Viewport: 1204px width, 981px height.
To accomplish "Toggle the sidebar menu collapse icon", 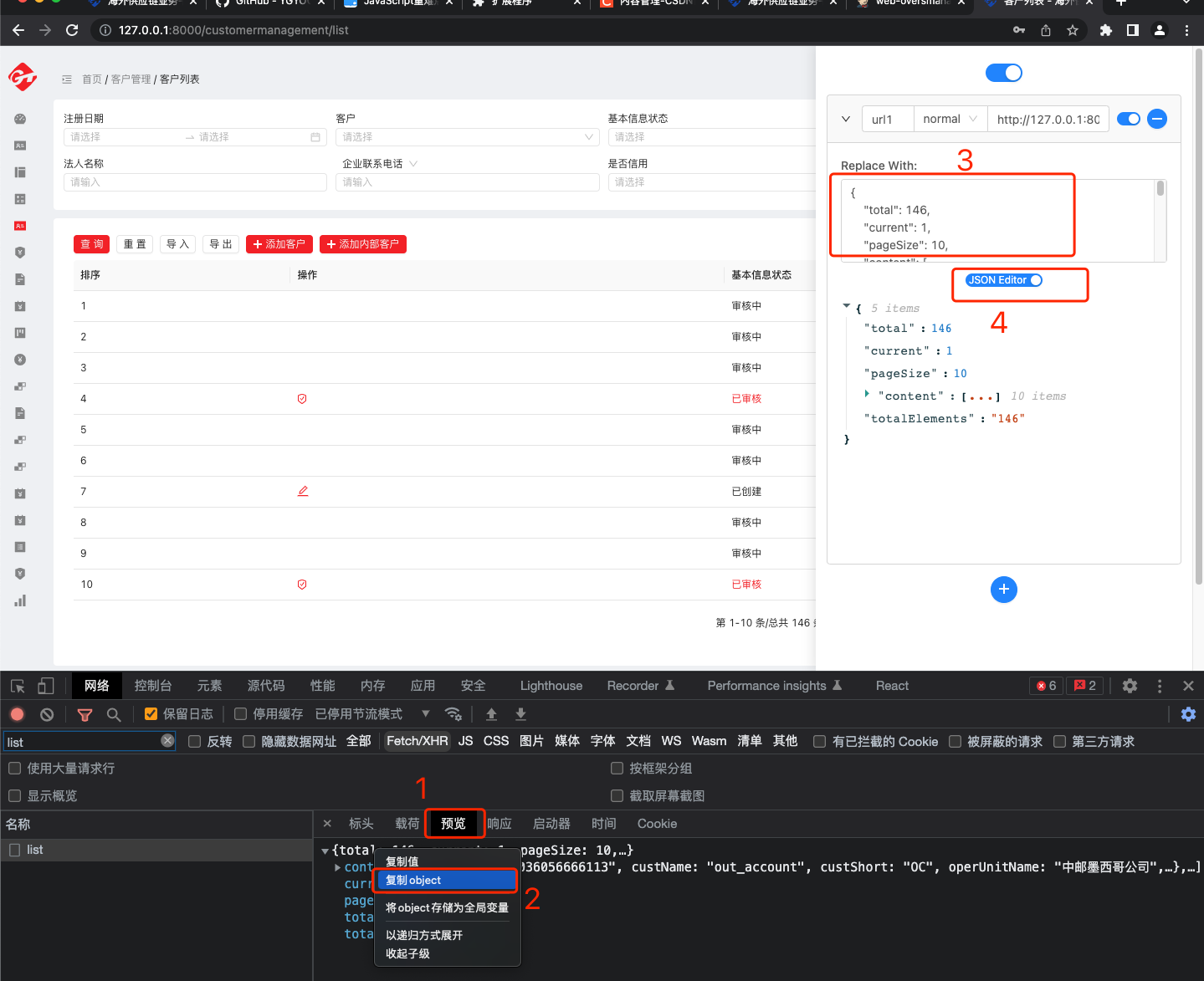I will click(67, 79).
